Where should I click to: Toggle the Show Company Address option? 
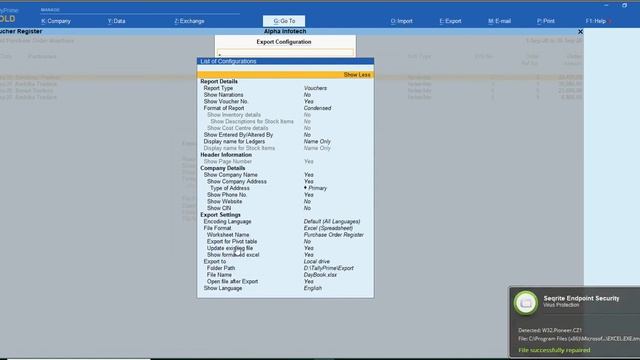coord(285,182)
